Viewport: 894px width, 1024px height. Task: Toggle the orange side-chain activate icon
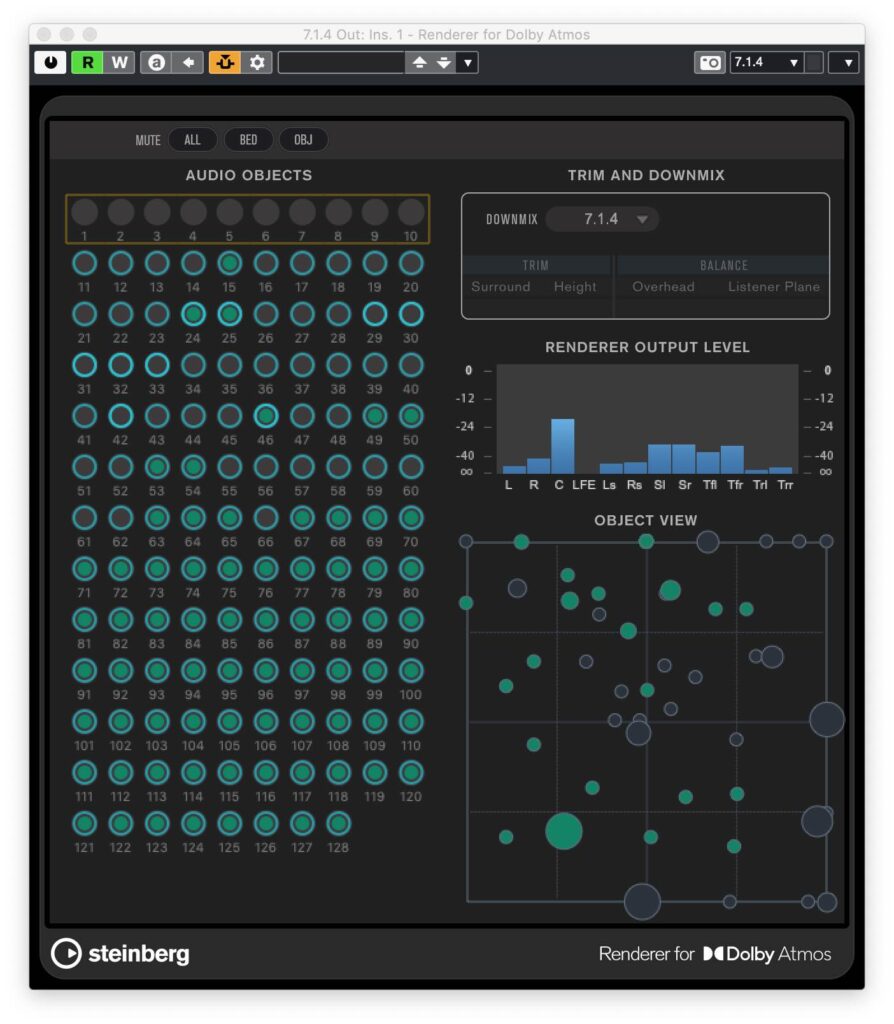tap(225, 63)
